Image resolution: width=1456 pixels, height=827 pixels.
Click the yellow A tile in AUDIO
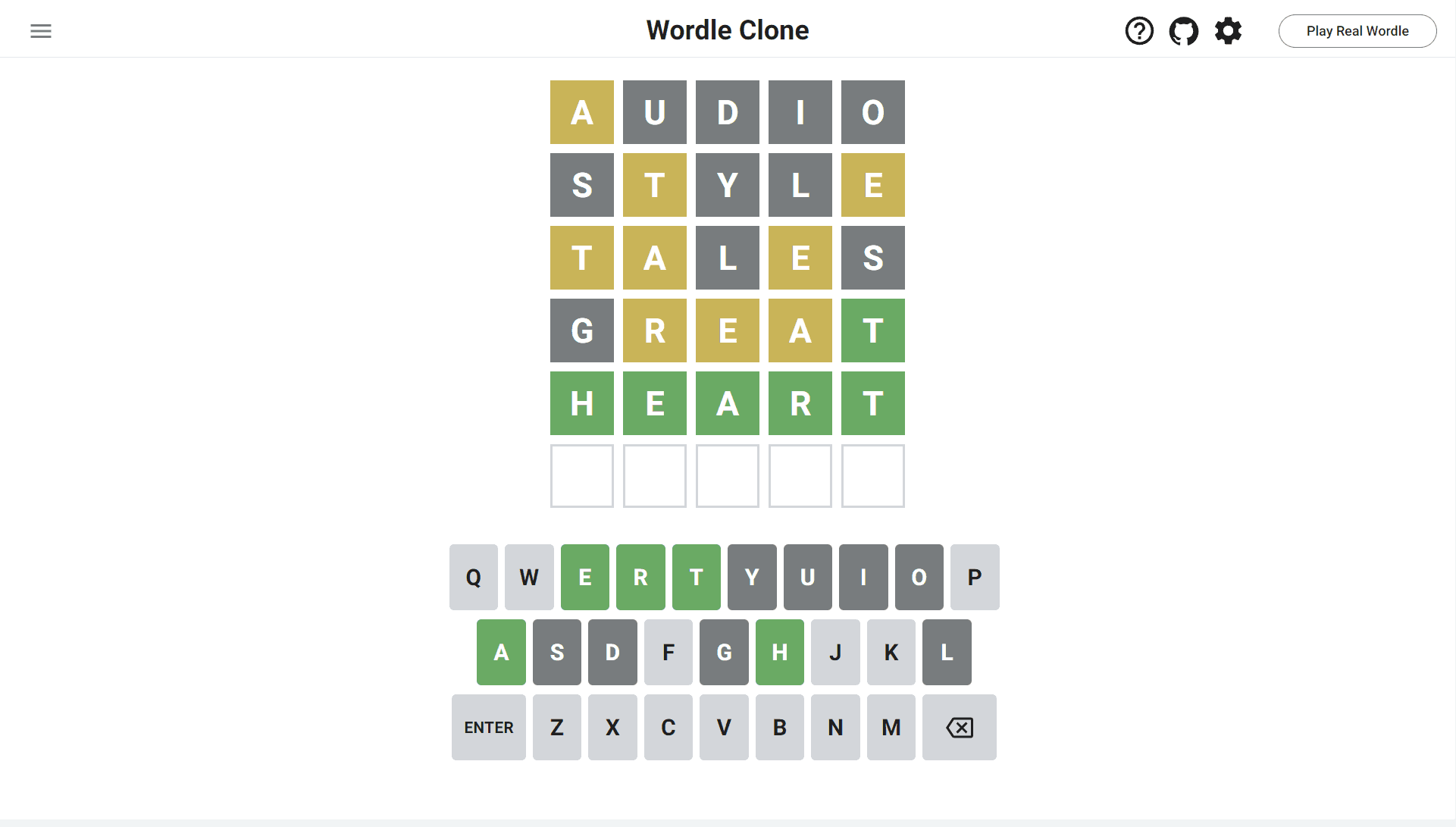pyautogui.click(x=582, y=112)
